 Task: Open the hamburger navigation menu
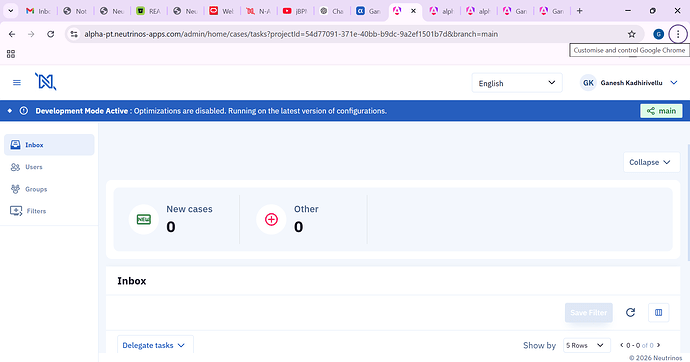(17, 83)
